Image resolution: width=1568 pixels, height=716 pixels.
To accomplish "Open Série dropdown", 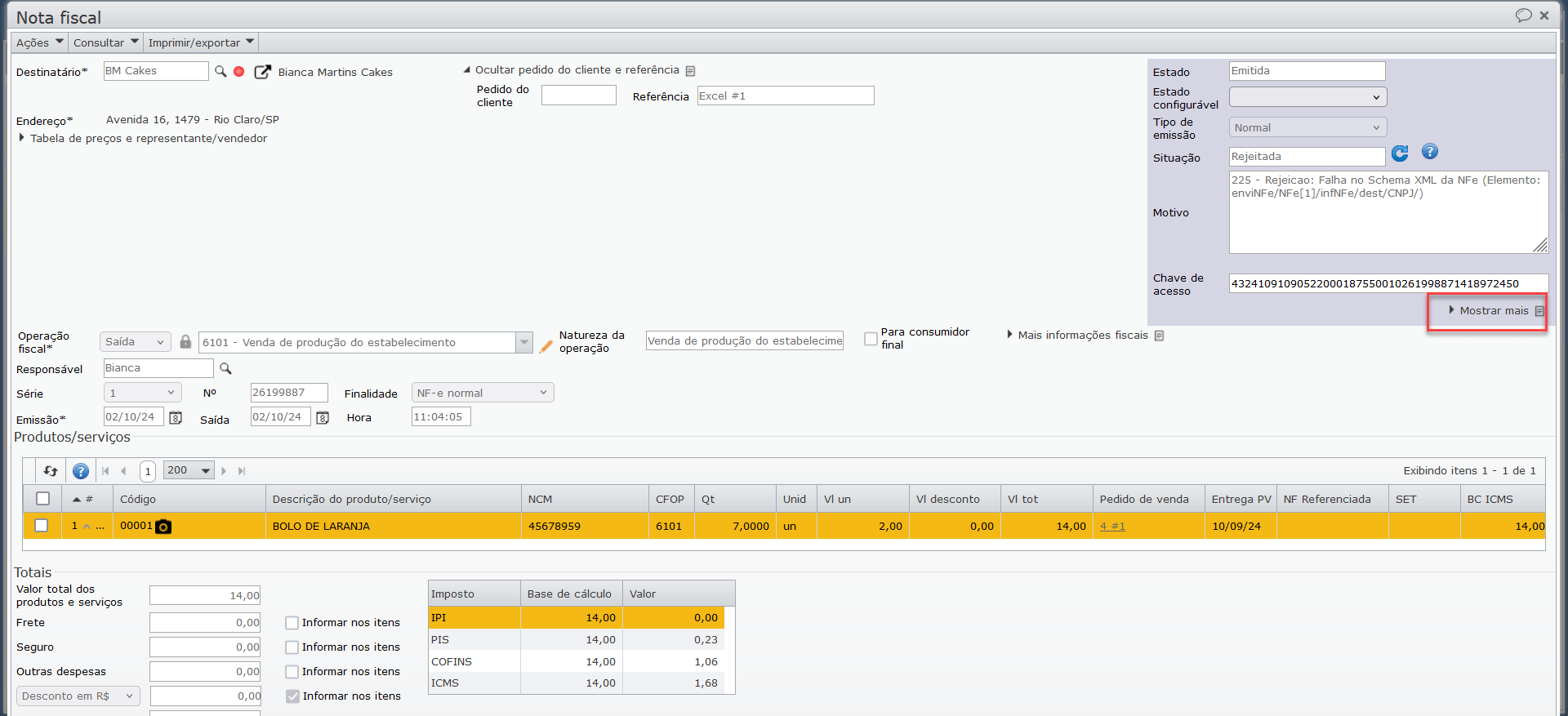I will (142, 393).
